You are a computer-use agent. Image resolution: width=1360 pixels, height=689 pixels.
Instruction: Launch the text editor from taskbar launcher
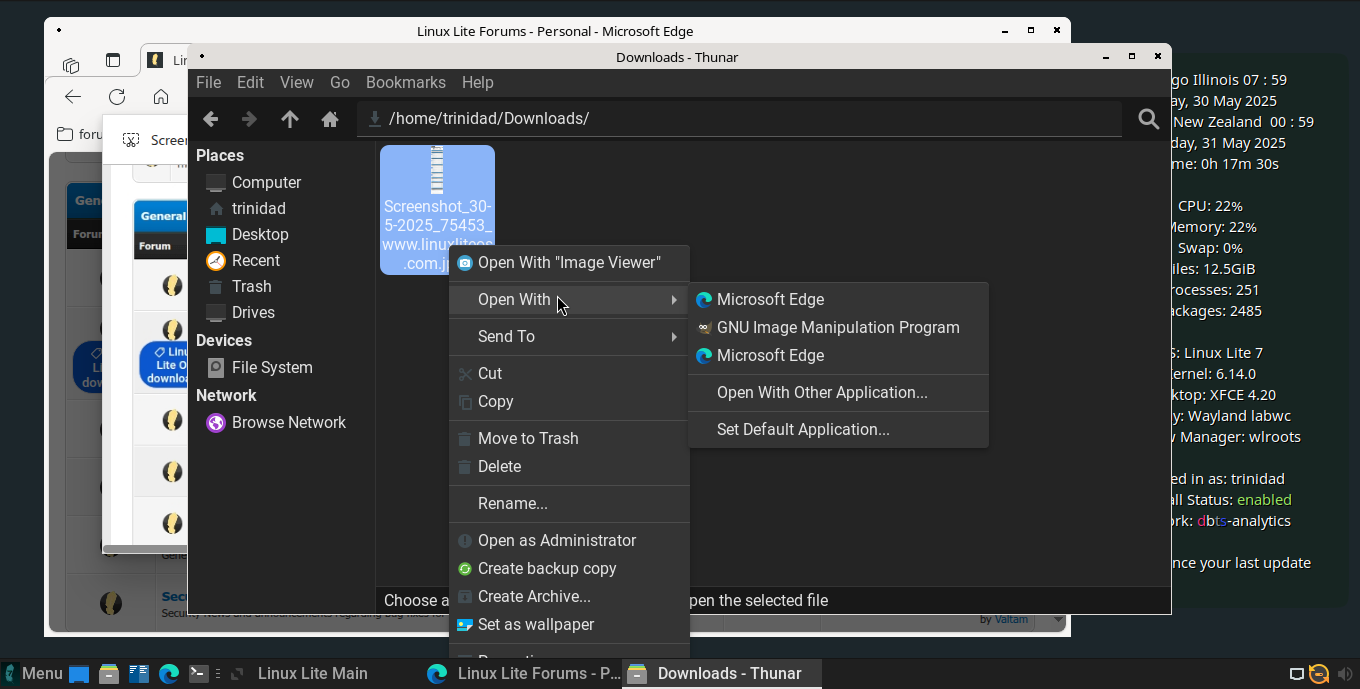[139, 674]
